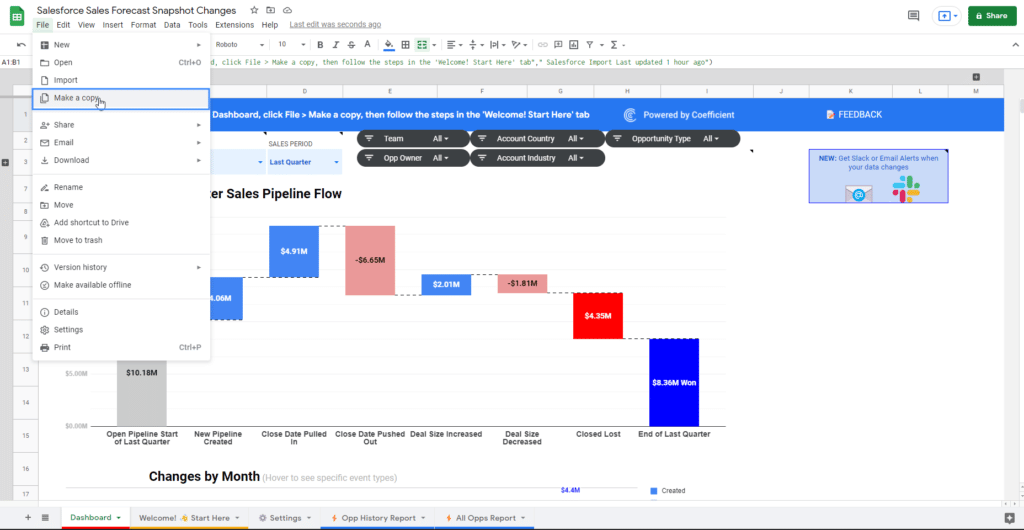Open Version history submenu
Viewport: 1024px width, 530px height.
click(121, 268)
